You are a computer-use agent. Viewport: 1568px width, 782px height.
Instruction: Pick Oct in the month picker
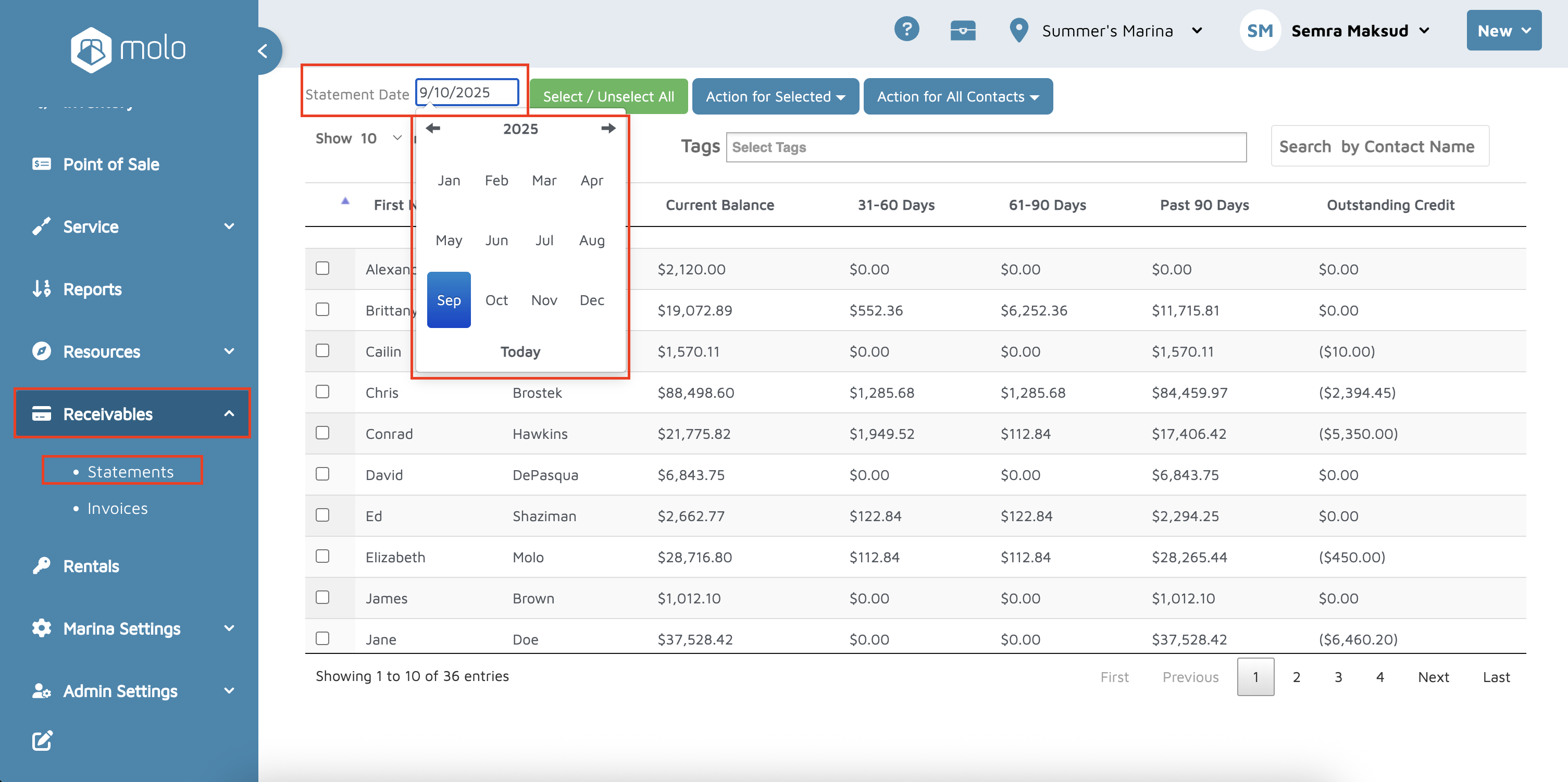coord(496,300)
